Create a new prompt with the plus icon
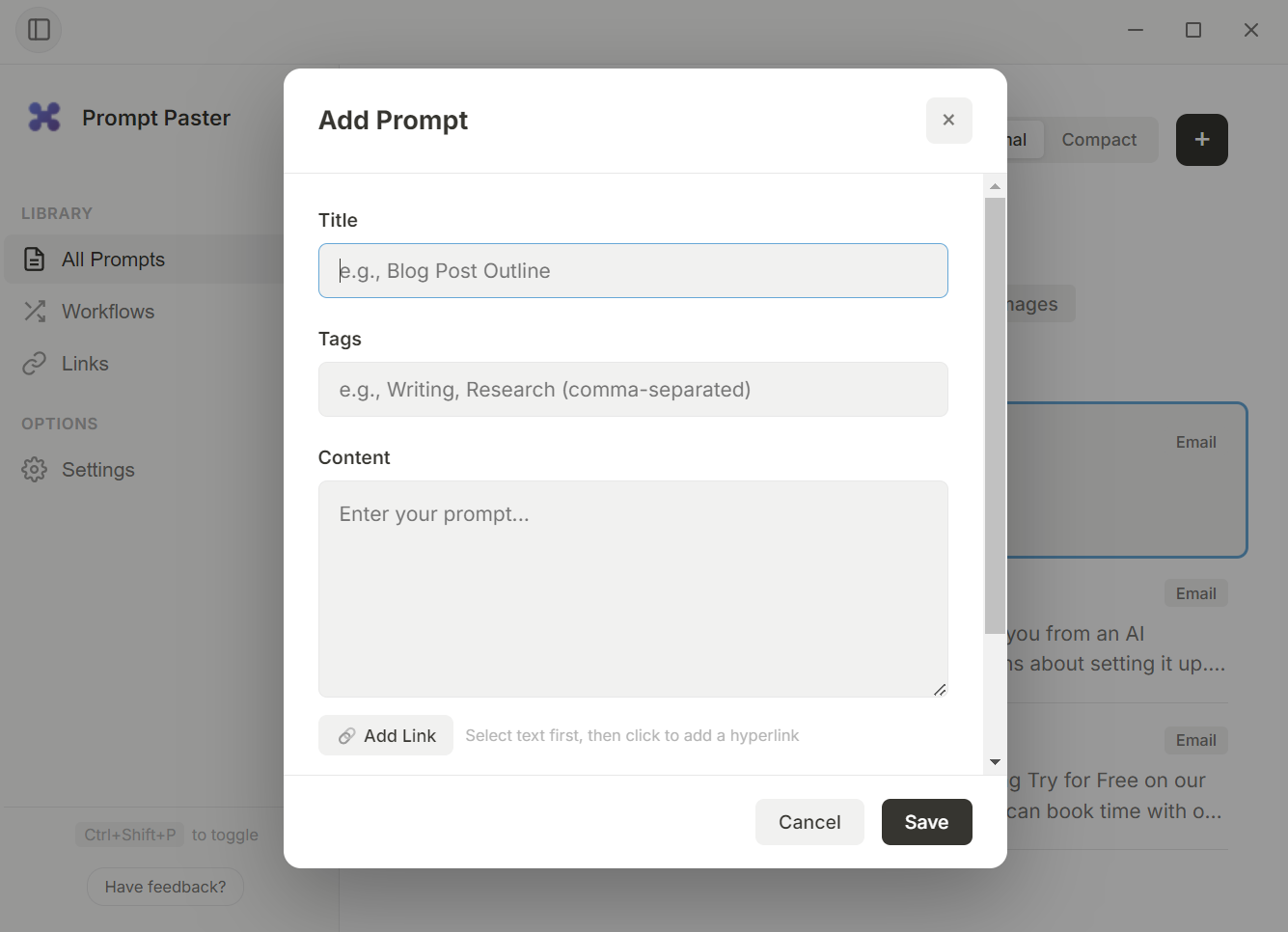Image resolution: width=1288 pixels, height=932 pixels. point(1201,139)
